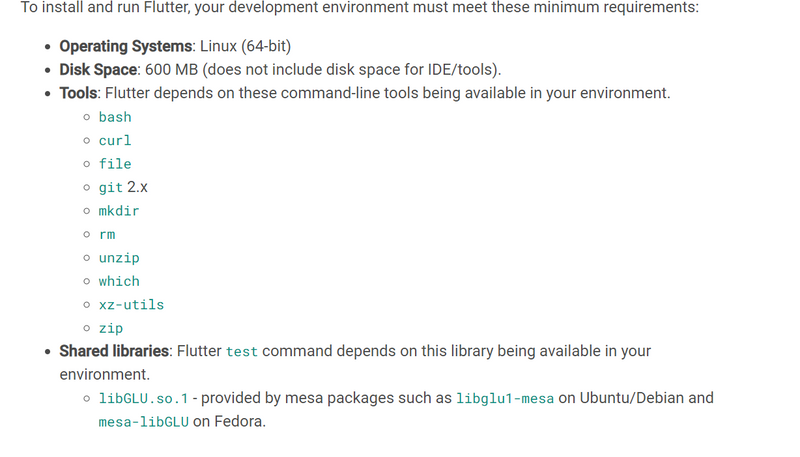This screenshot has width=800, height=457.
Task: Click the Operating Systems bold heading
Action: [x=126, y=46]
